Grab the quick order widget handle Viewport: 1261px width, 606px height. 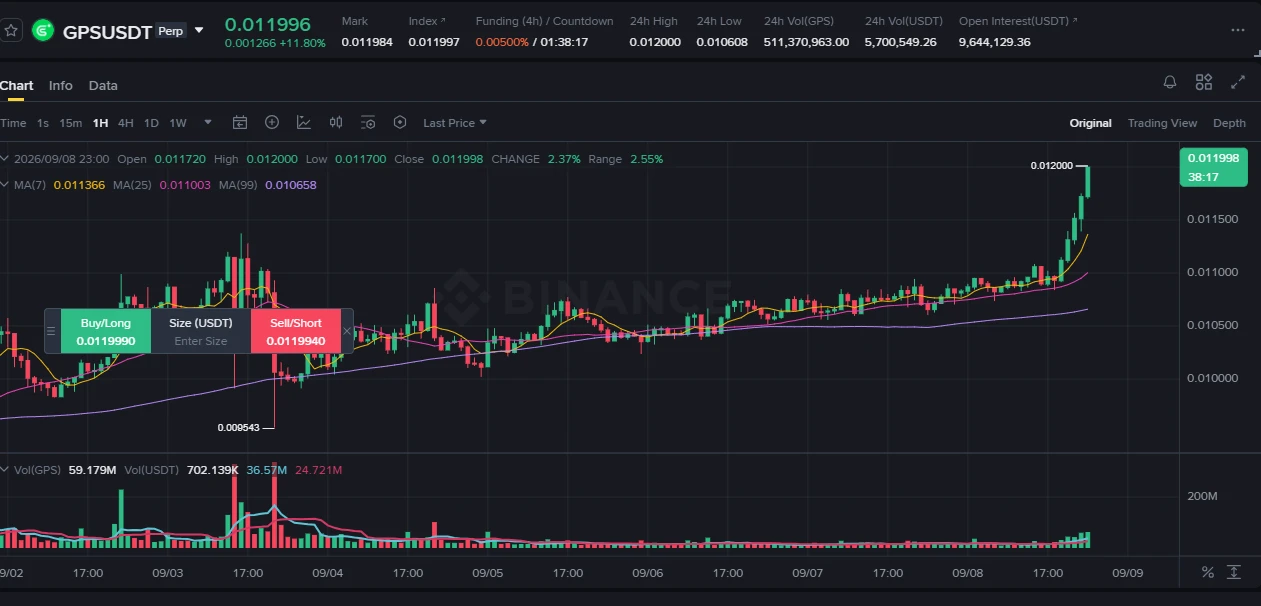[x=51, y=331]
